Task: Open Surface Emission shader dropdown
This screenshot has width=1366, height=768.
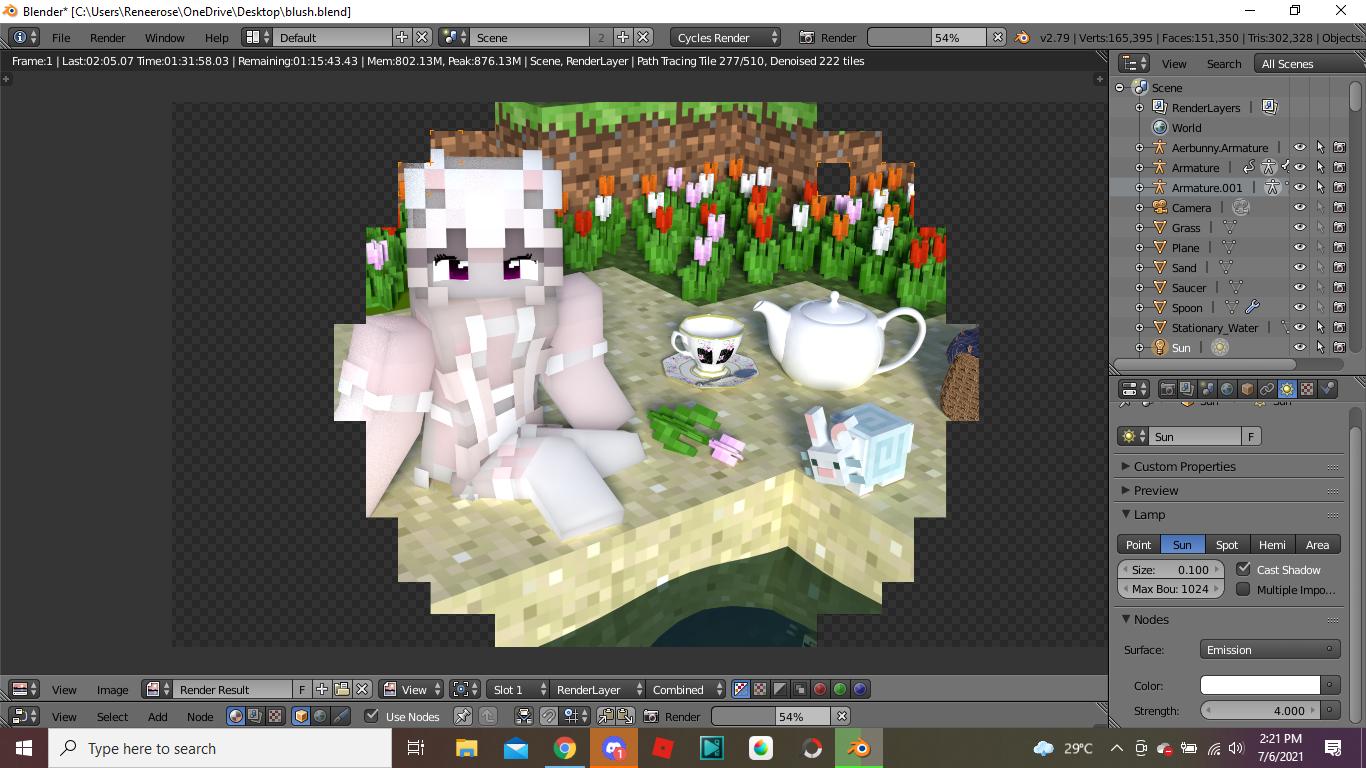Action: coord(1270,649)
